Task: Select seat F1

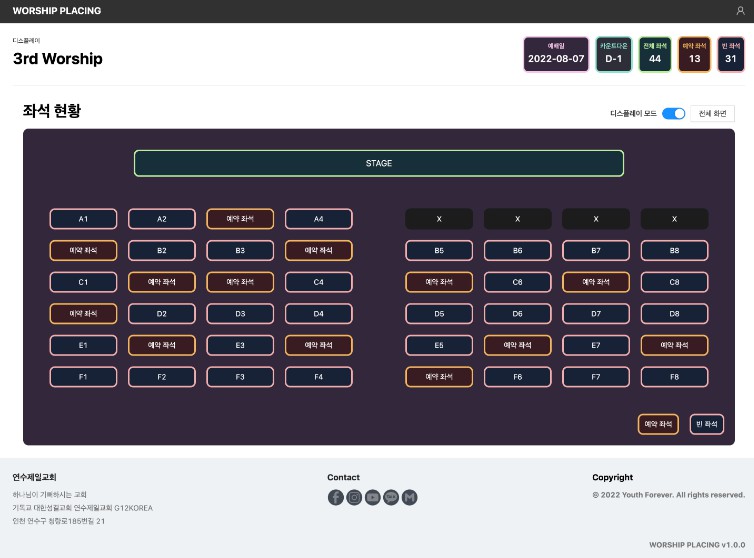Action: pyautogui.click(x=83, y=377)
